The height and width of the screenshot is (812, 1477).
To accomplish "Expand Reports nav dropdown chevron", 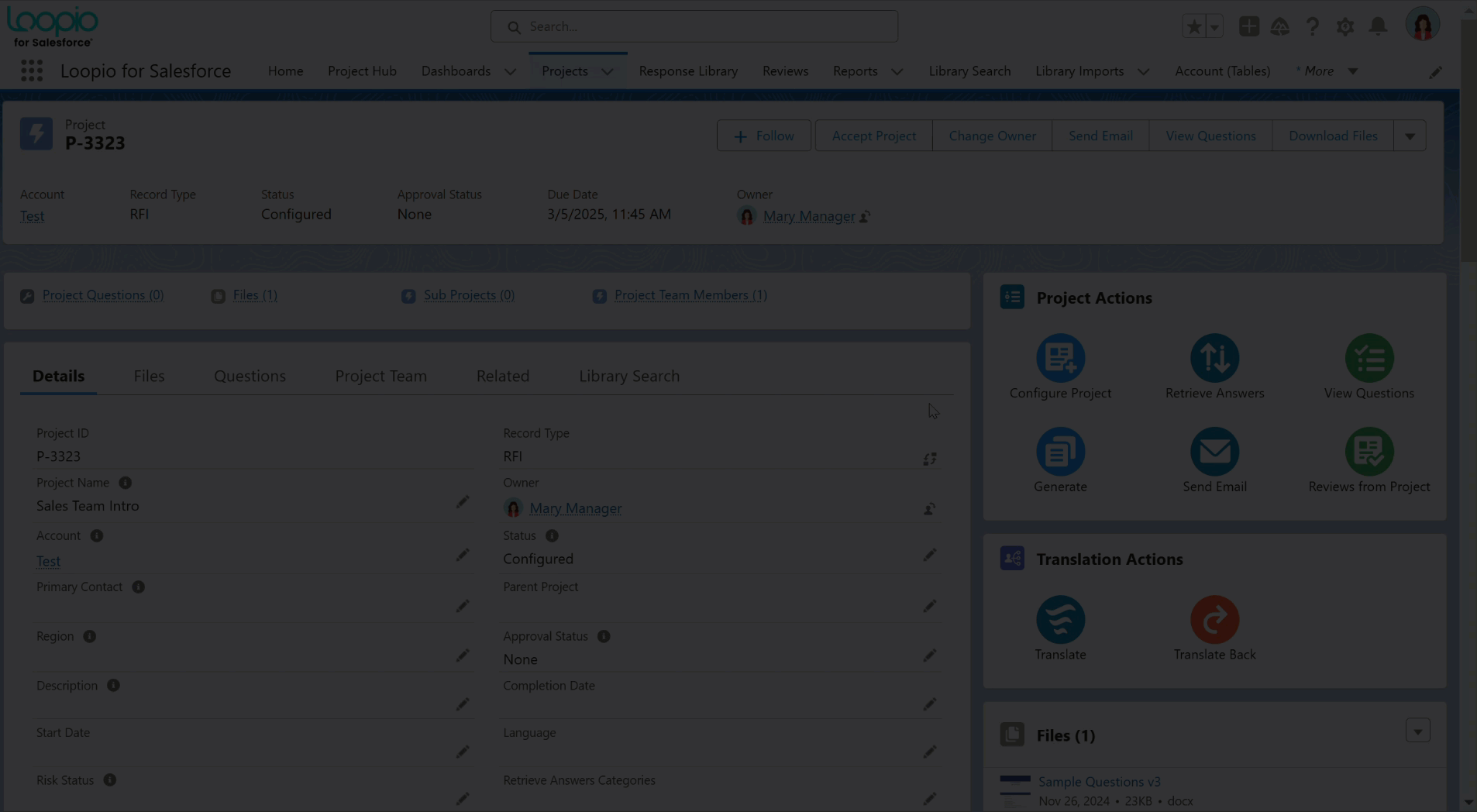I will 897,71.
